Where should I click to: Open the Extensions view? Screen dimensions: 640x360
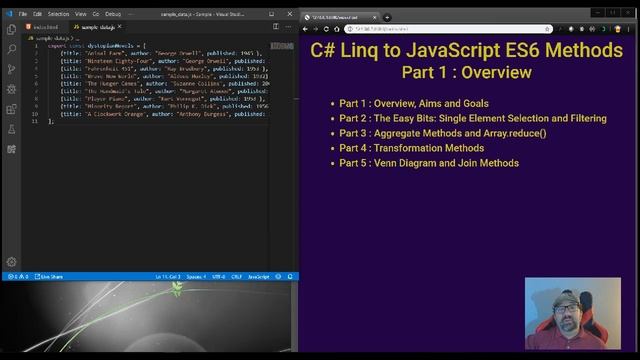(x=11, y=109)
